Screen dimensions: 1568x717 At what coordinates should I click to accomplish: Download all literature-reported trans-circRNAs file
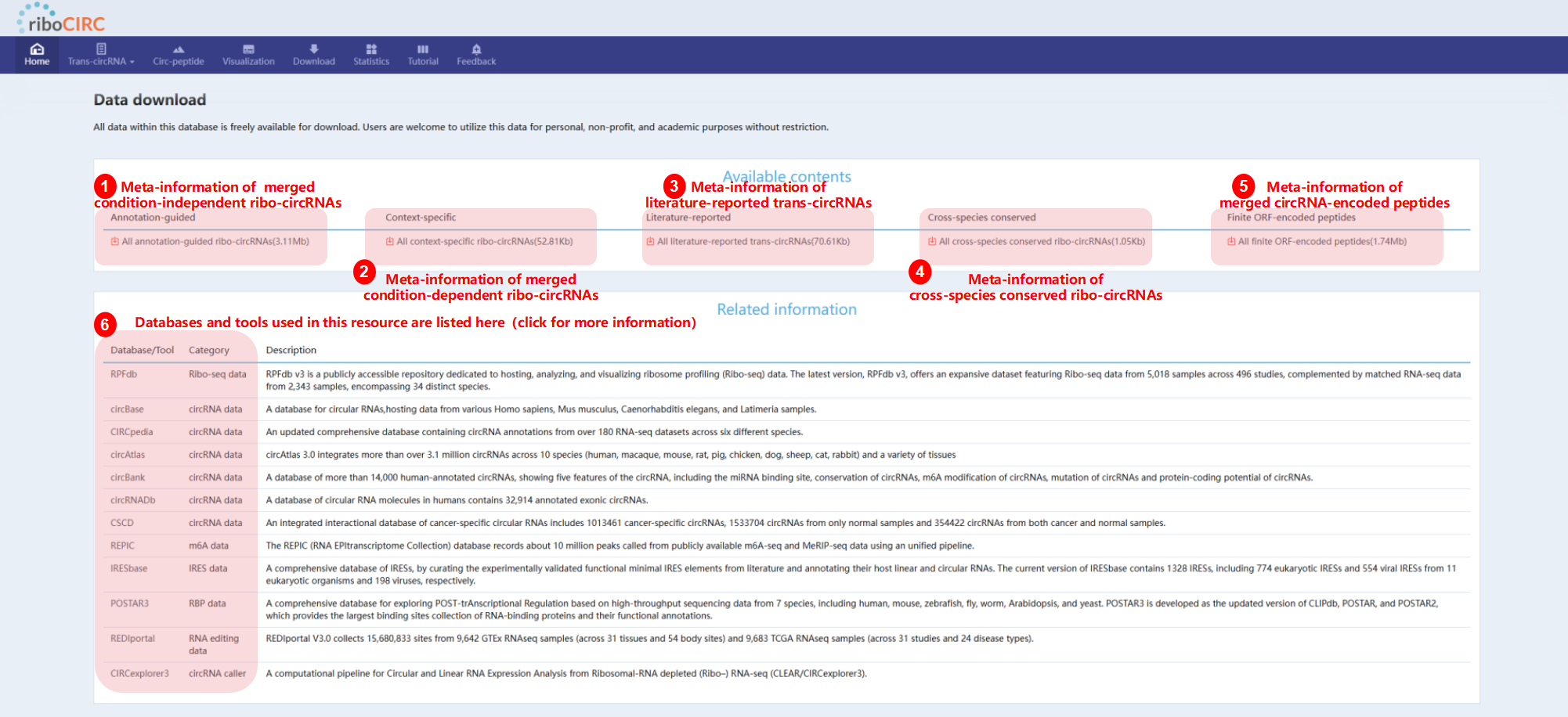click(753, 242)
